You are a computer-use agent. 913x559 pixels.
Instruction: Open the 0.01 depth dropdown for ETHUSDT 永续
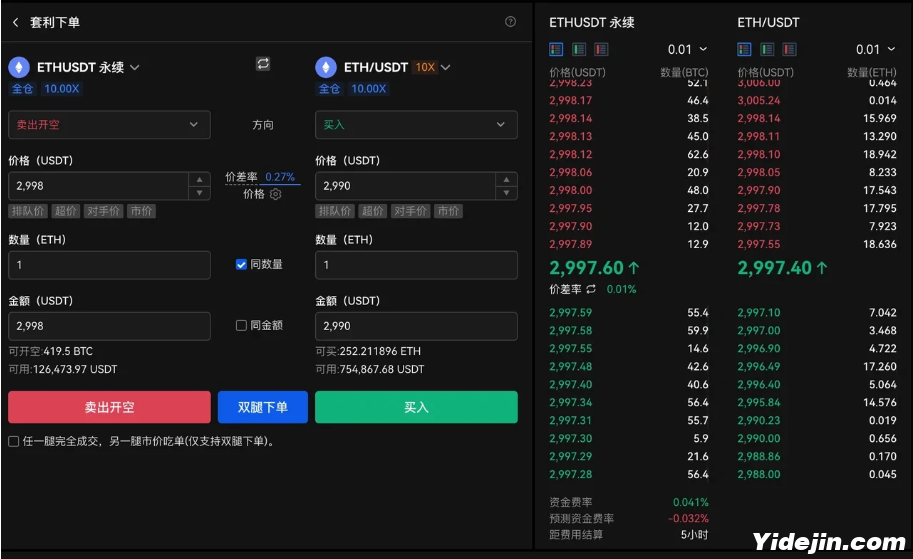688,49
